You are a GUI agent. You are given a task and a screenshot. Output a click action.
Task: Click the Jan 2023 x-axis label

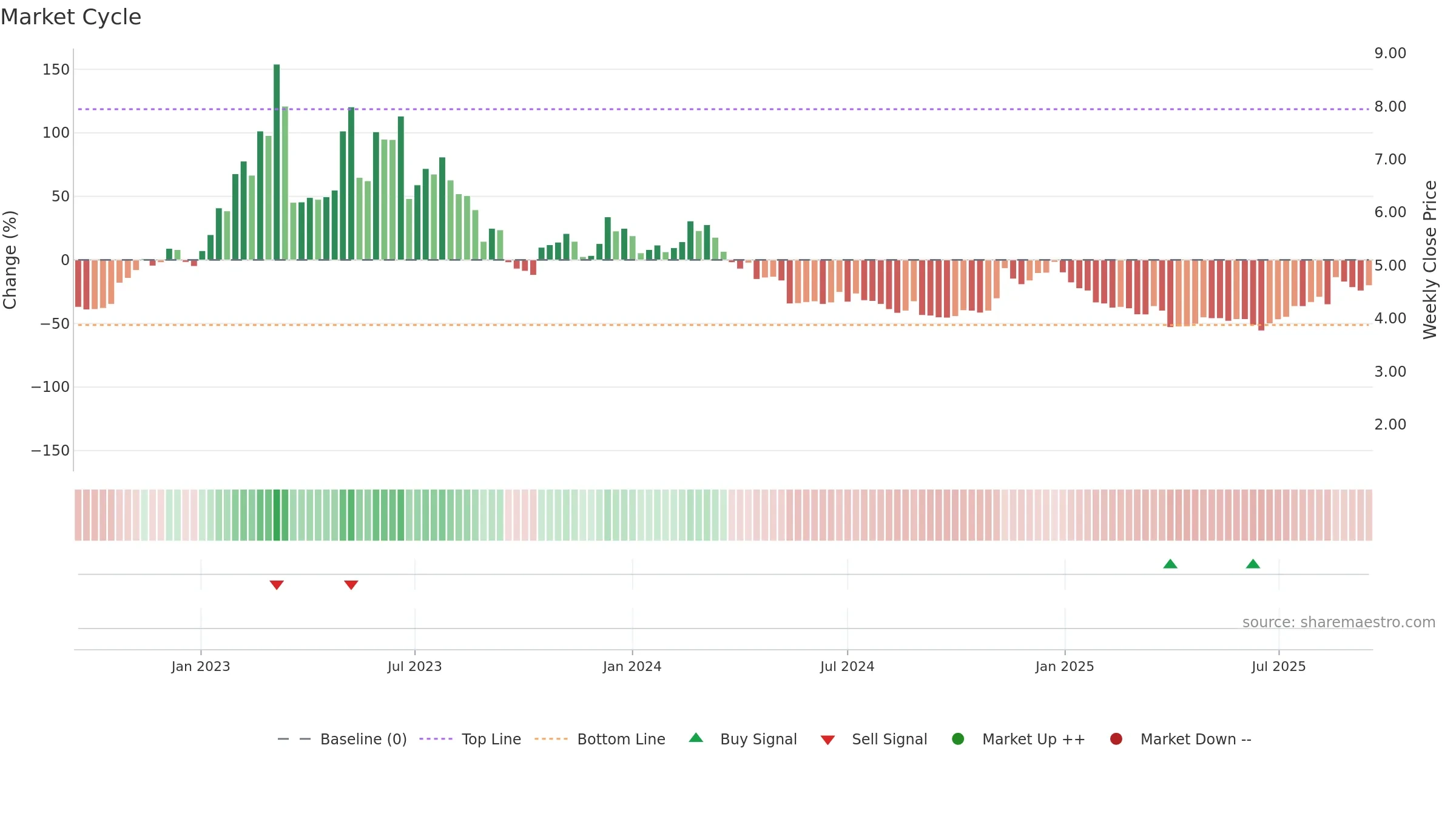pos(201,666)
